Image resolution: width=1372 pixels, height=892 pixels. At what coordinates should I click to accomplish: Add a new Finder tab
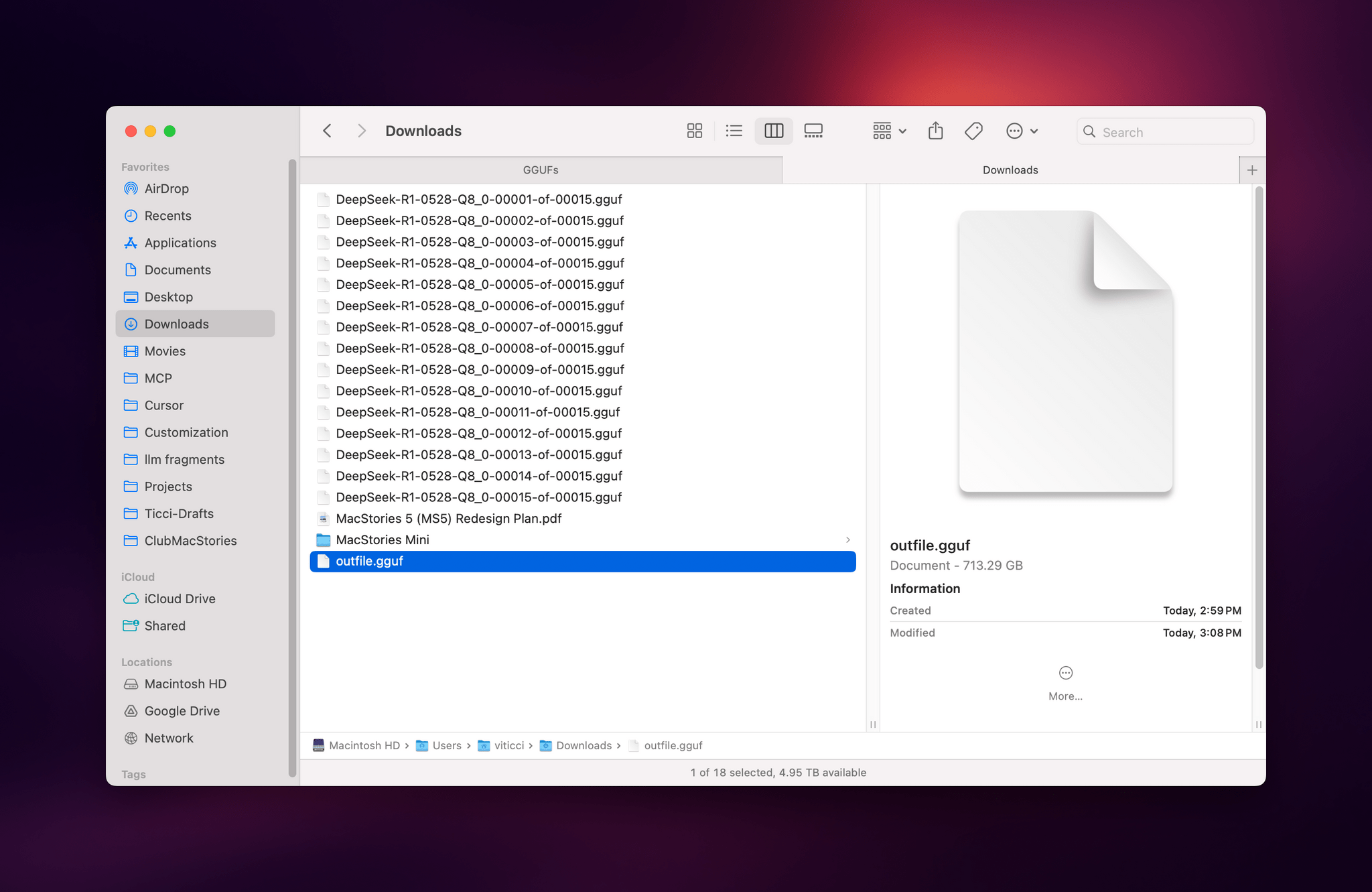point(1252,170)
